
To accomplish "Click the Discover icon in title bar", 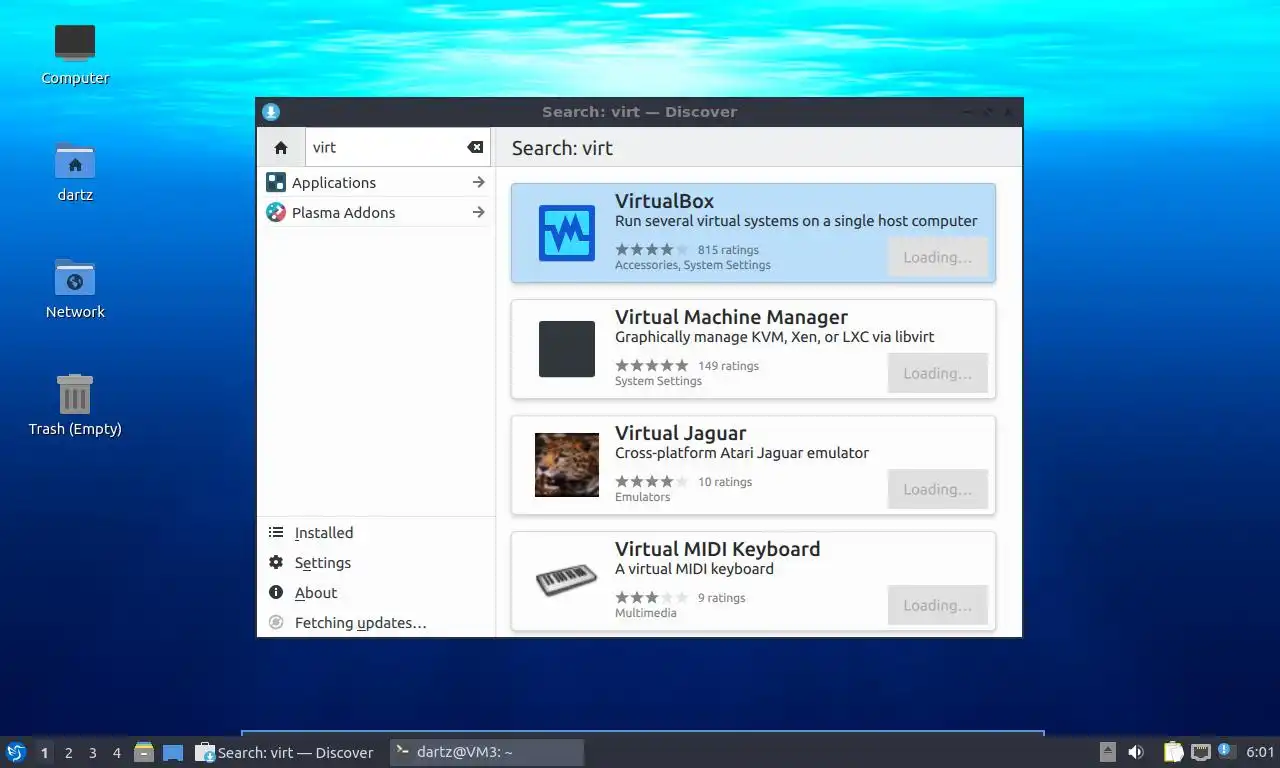I will pos(270,112).
